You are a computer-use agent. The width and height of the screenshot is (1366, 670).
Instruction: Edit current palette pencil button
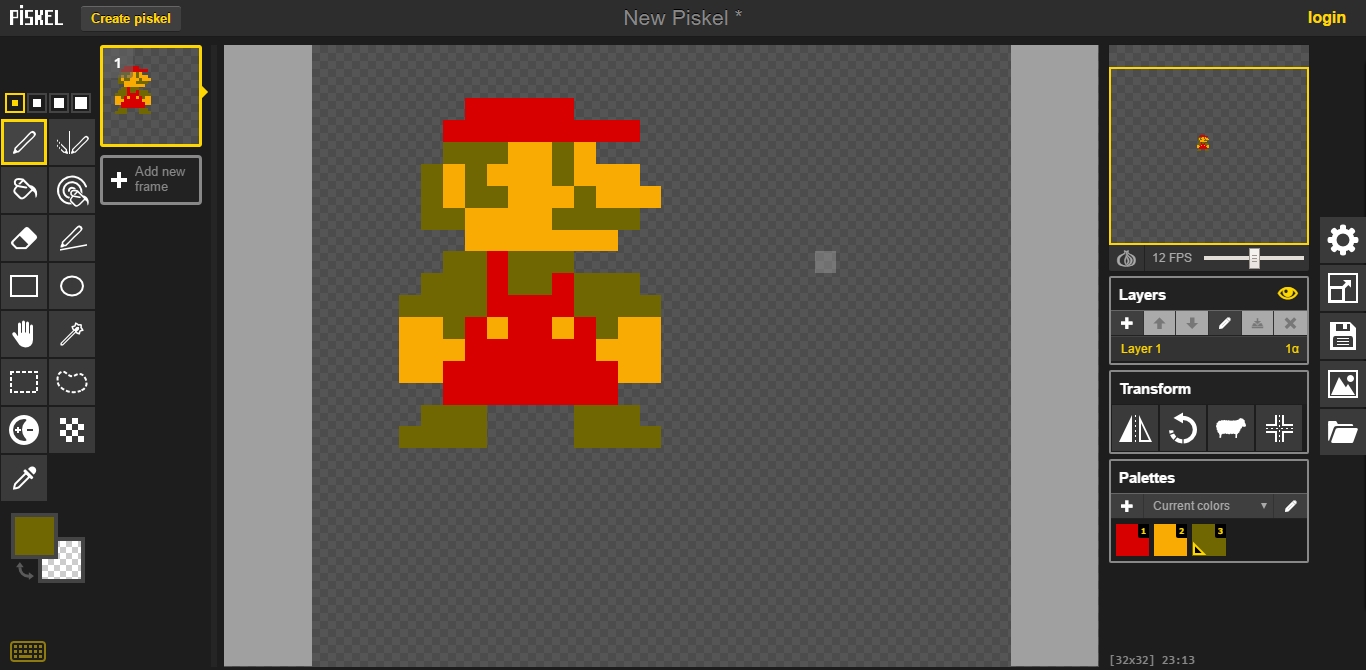pos(1290,506)
